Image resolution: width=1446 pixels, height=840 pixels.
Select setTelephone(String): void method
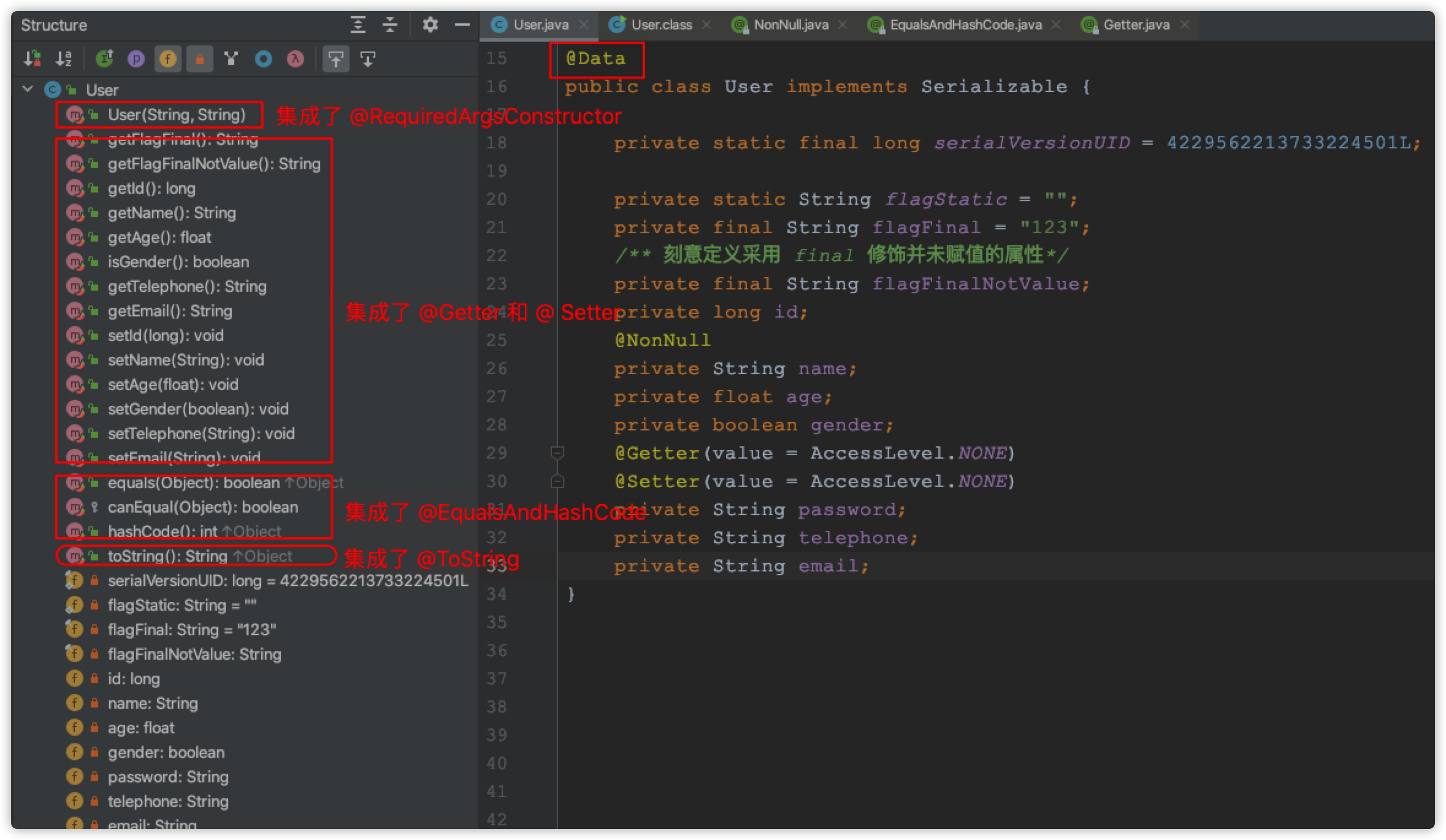point(201,433)
